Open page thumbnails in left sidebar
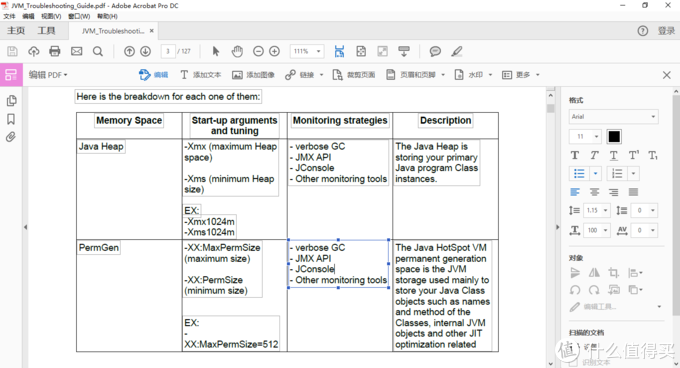This screenshot has height=368, width=680. tap(11, 101)
